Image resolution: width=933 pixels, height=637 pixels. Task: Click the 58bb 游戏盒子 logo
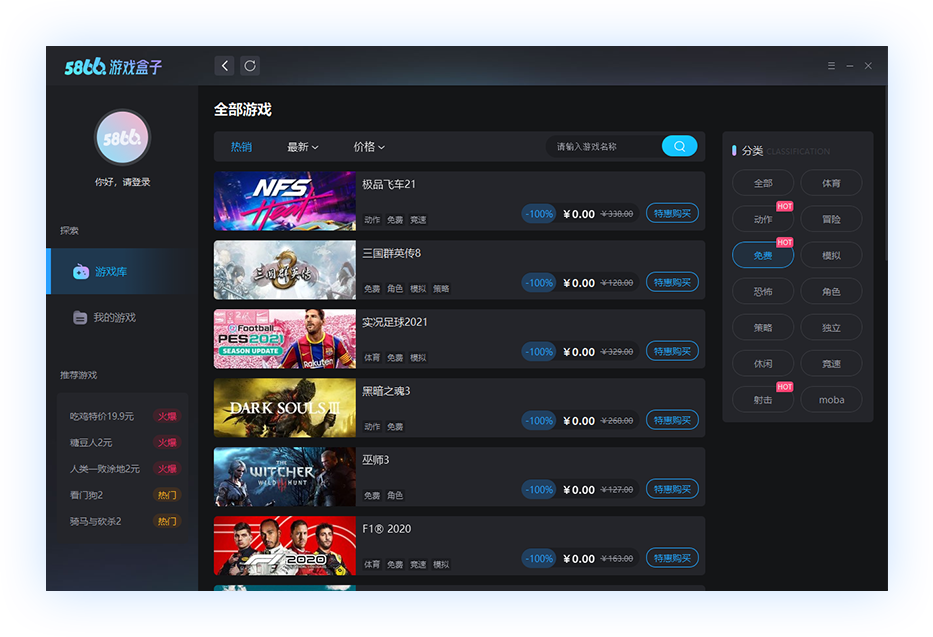tap(113, 67)
